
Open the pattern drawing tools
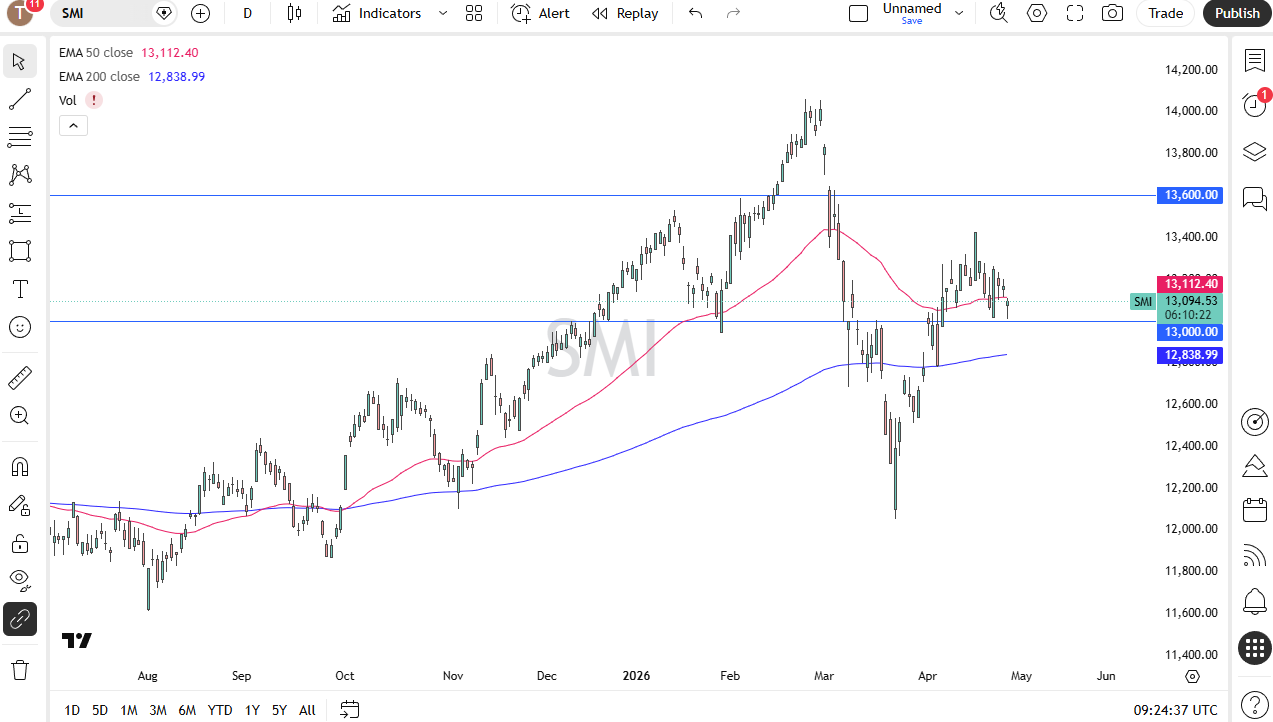(x=19, y=175)
